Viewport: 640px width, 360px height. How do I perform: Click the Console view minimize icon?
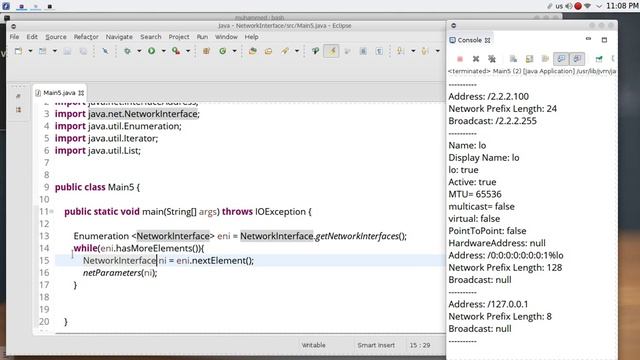point(588,39)
